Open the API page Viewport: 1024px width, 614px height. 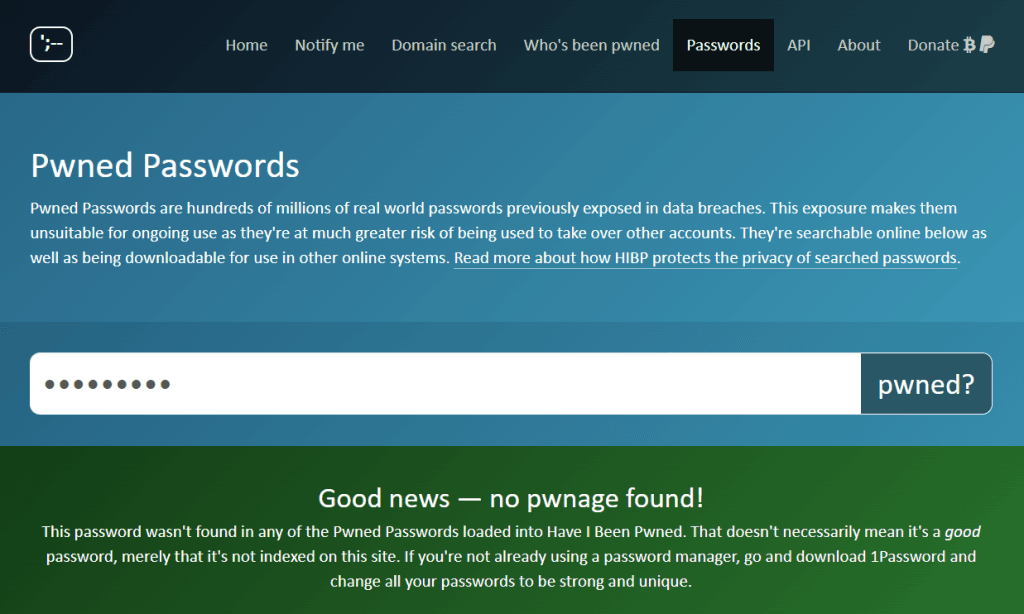(799, 45)
